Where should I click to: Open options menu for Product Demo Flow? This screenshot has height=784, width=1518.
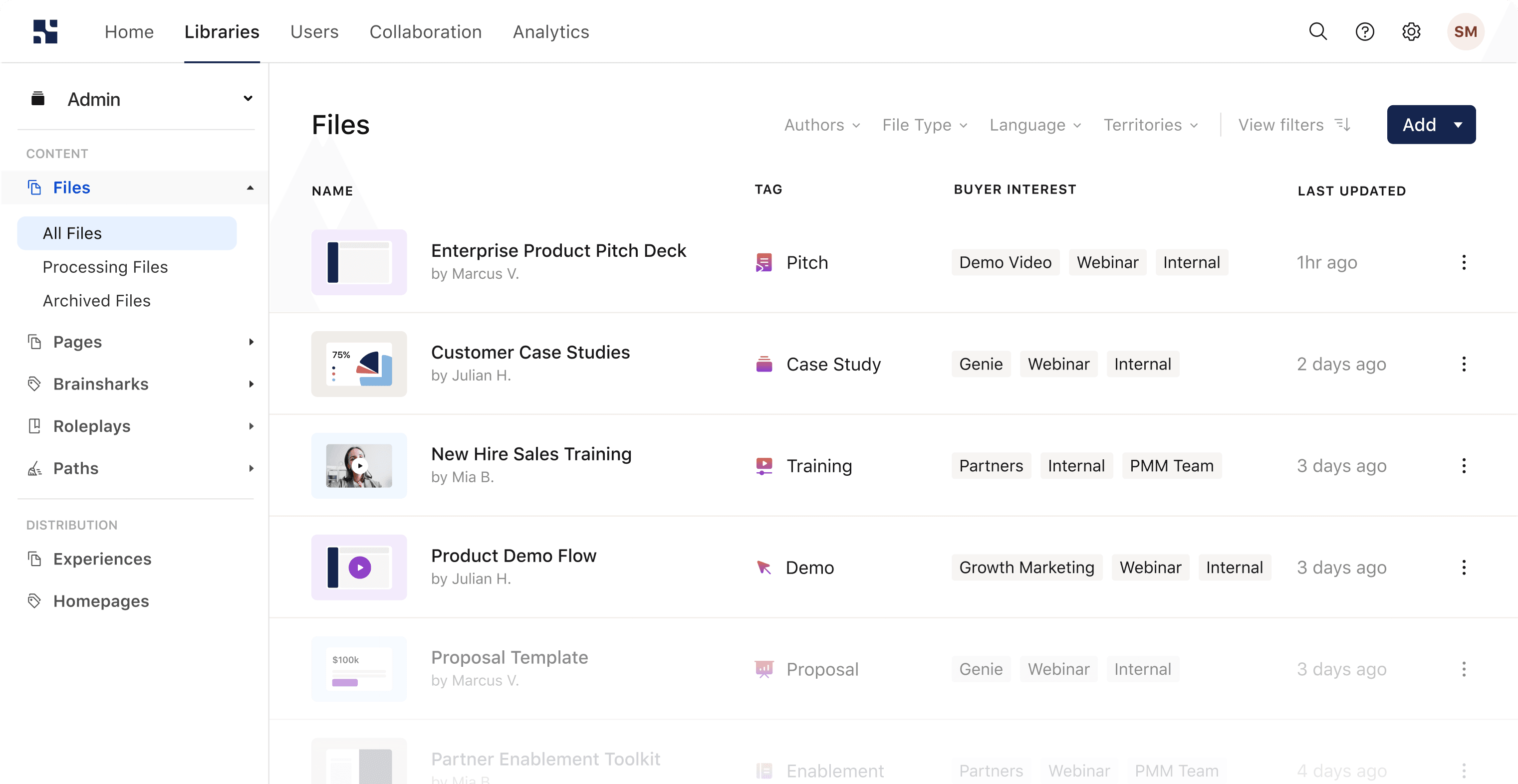[1464, 568]
